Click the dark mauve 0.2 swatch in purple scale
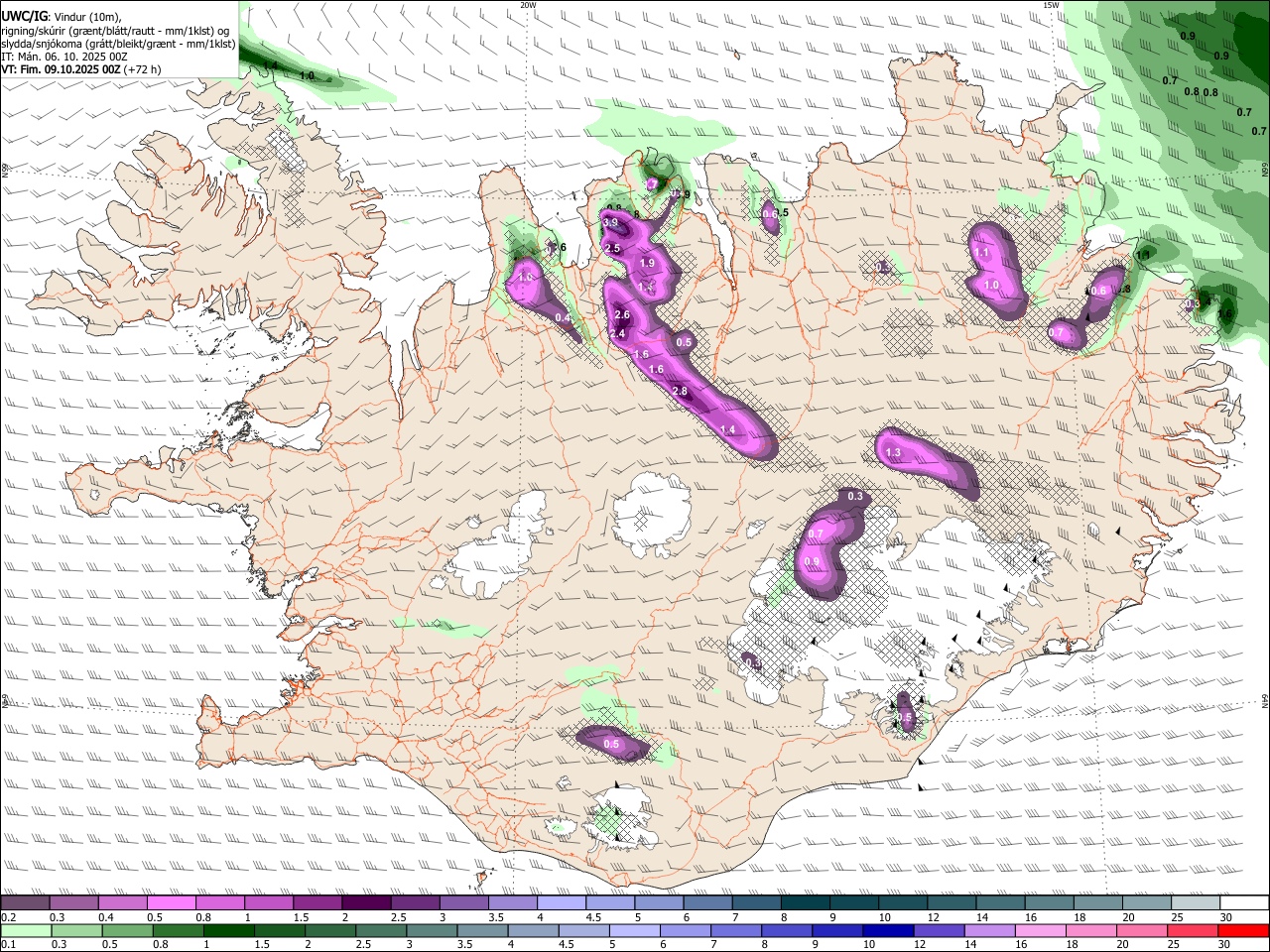Viewport: 1270px width, 952px height. pyautogui.click(x=25, y=903)
